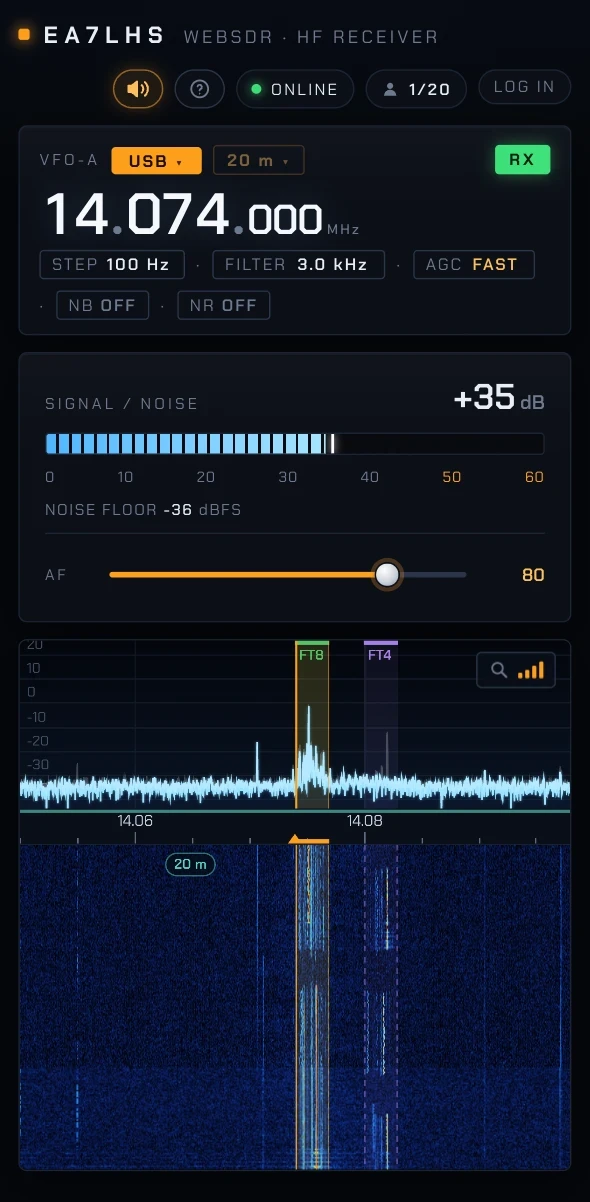Click the AF volume slider handle
This screenshot has height=1202, width=590.
[387, 575]
